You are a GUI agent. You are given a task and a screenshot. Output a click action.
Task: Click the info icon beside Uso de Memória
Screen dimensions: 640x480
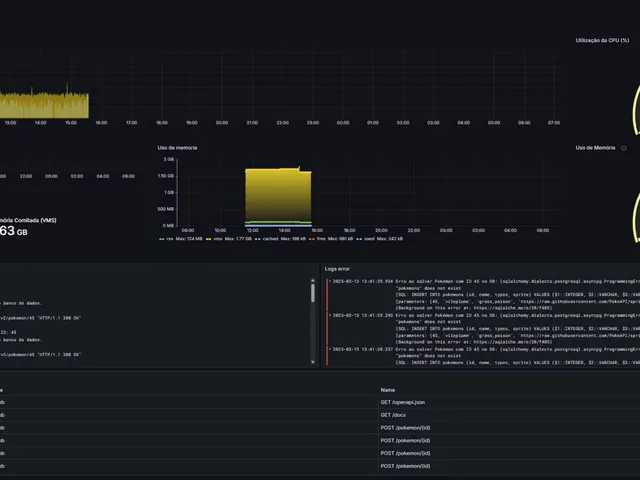coord(623,148)
